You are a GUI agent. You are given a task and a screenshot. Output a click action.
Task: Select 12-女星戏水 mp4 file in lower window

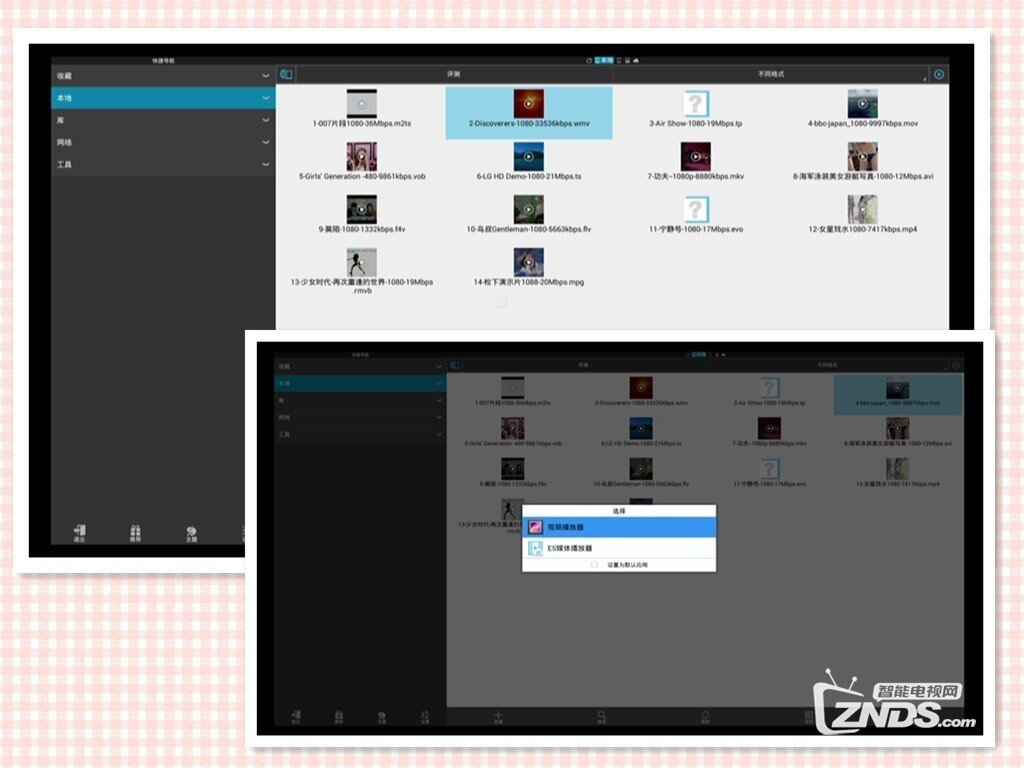coord(898,473)
